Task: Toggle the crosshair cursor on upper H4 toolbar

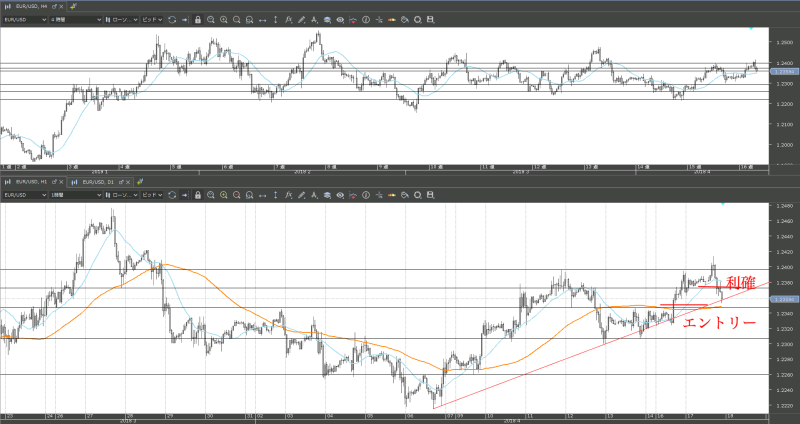Action: [x=379, y=20]
